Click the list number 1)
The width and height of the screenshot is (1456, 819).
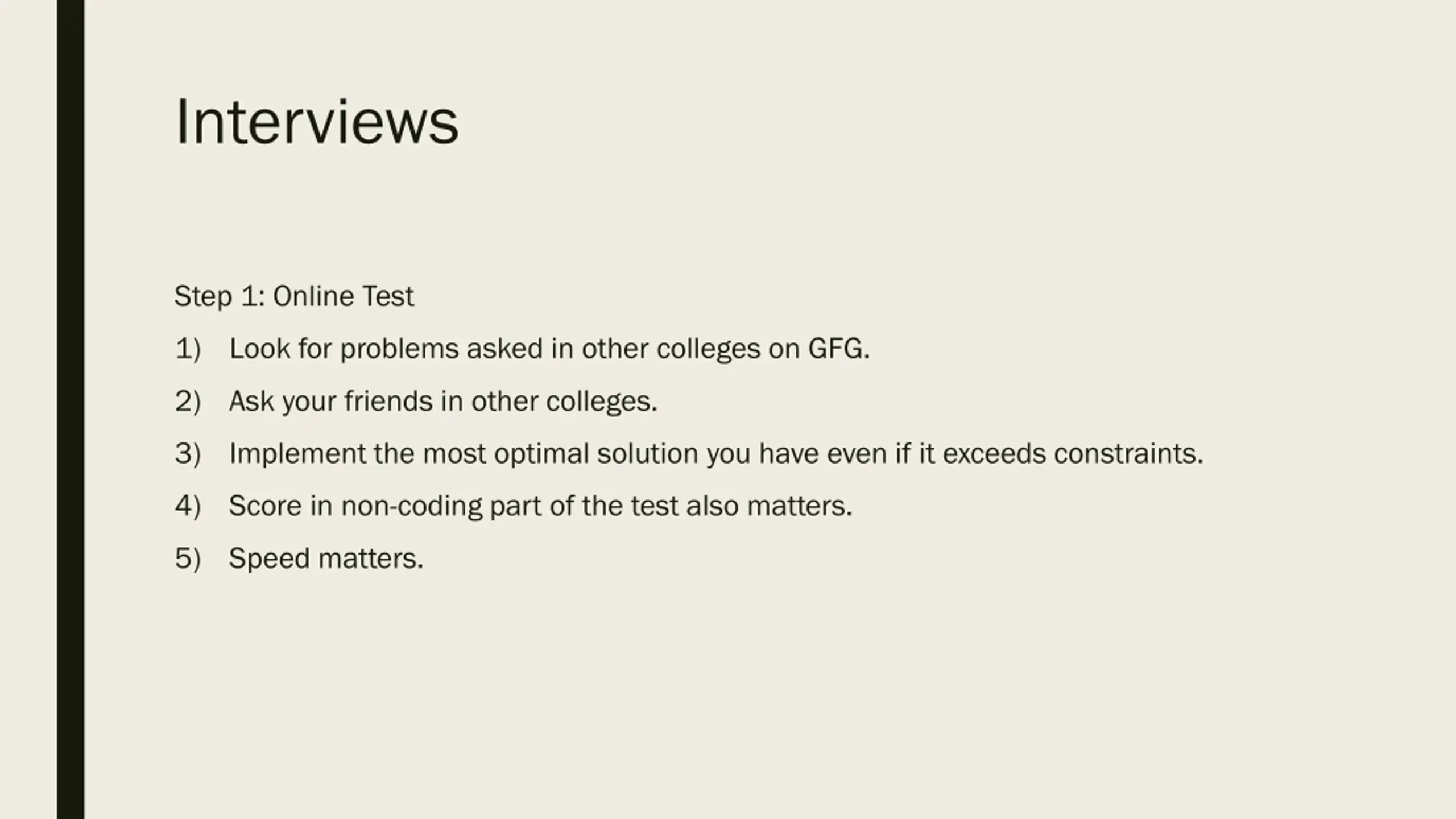[188, 349]
